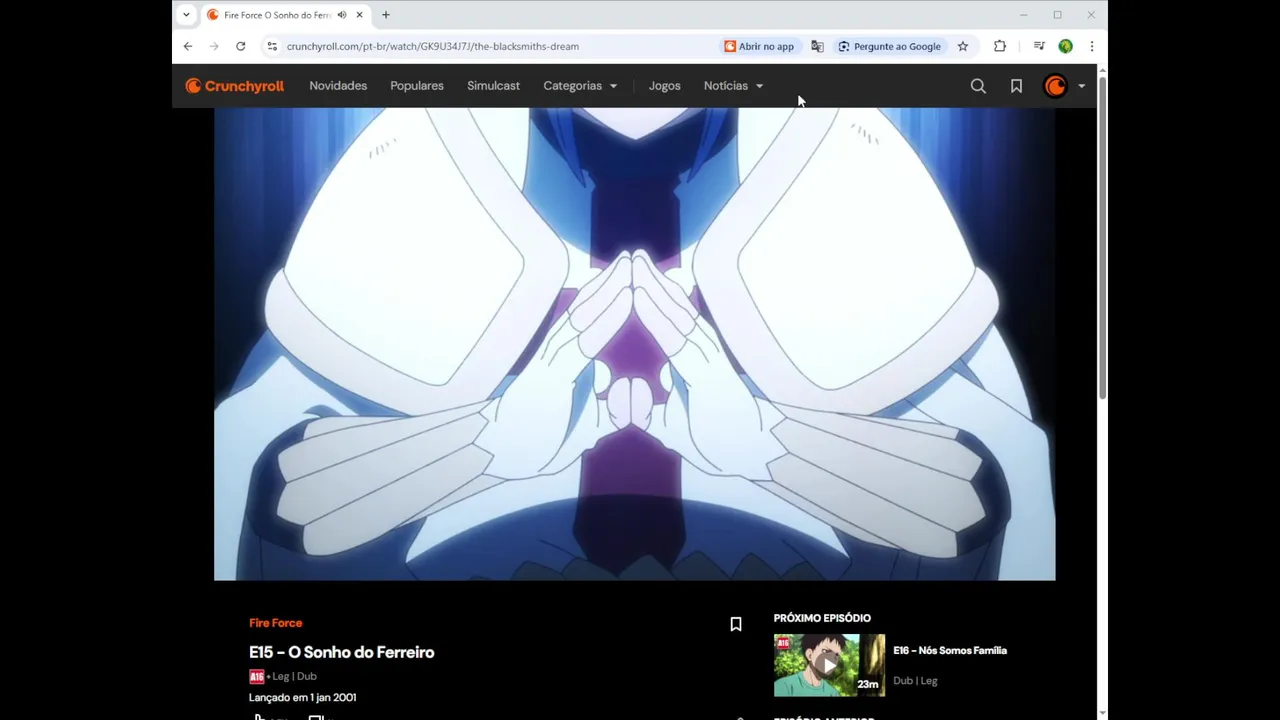Viewport: 1280px width, 720px height.
Task: Close the Fire Force tab
Action: (359, 15)
